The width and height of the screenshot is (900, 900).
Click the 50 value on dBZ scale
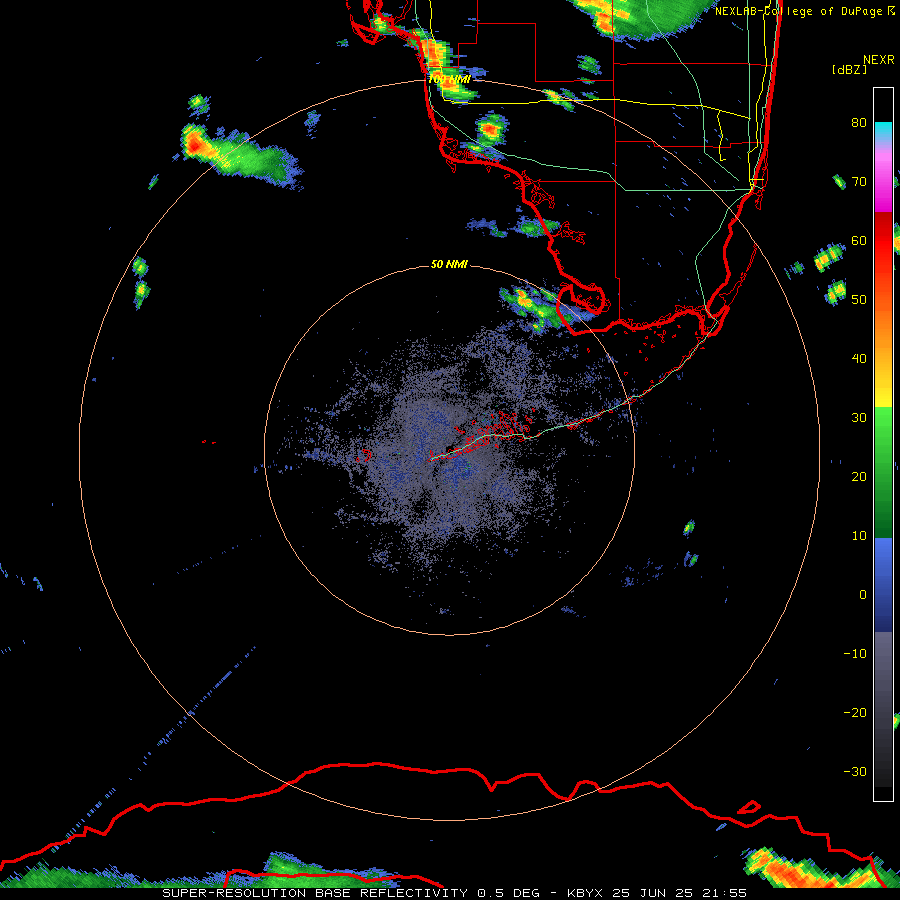point(859,300)
